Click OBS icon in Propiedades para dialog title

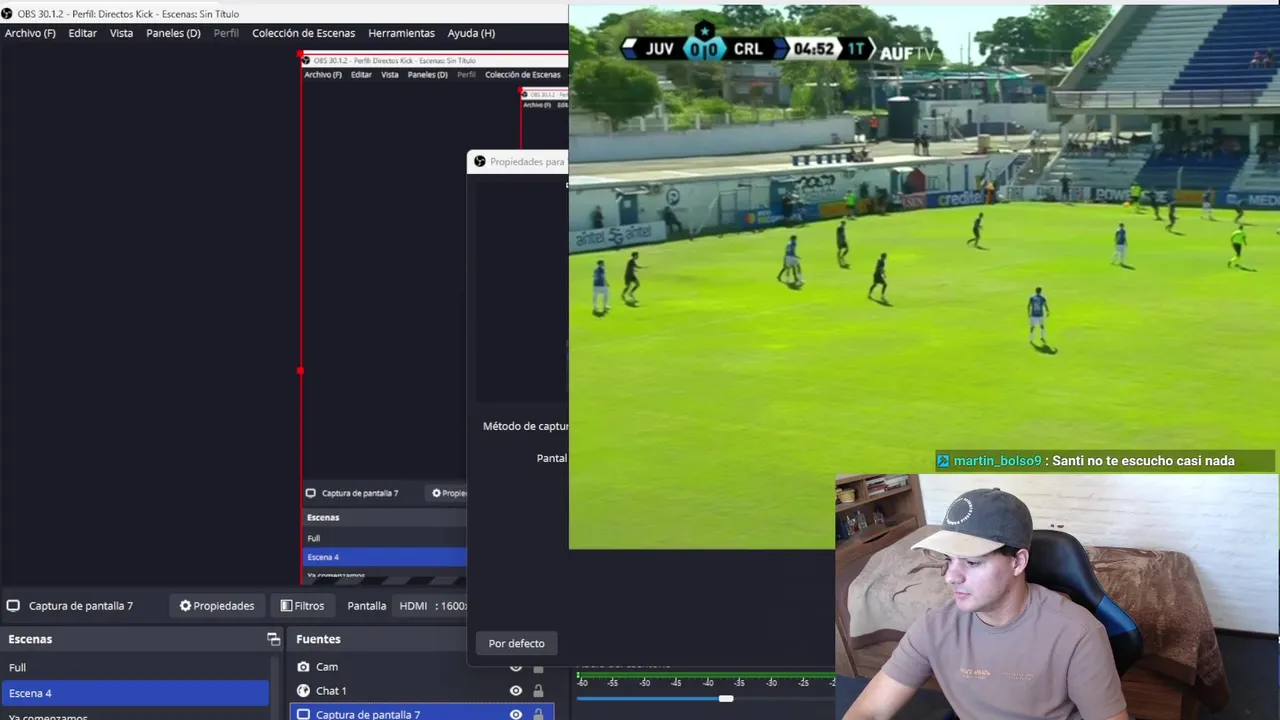tap(480, 161)
